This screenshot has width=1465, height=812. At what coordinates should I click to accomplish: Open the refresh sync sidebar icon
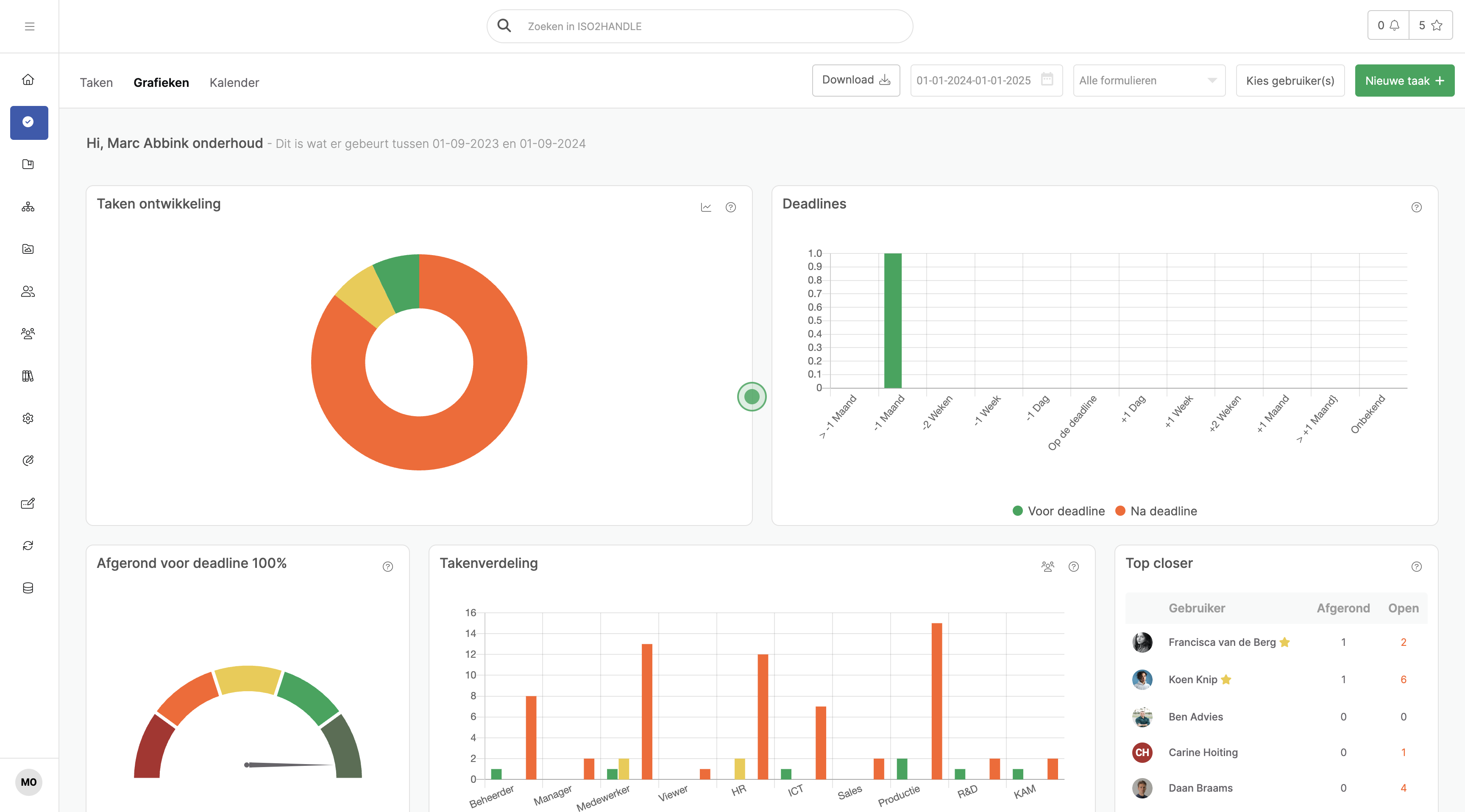click(x=28, y=545)
